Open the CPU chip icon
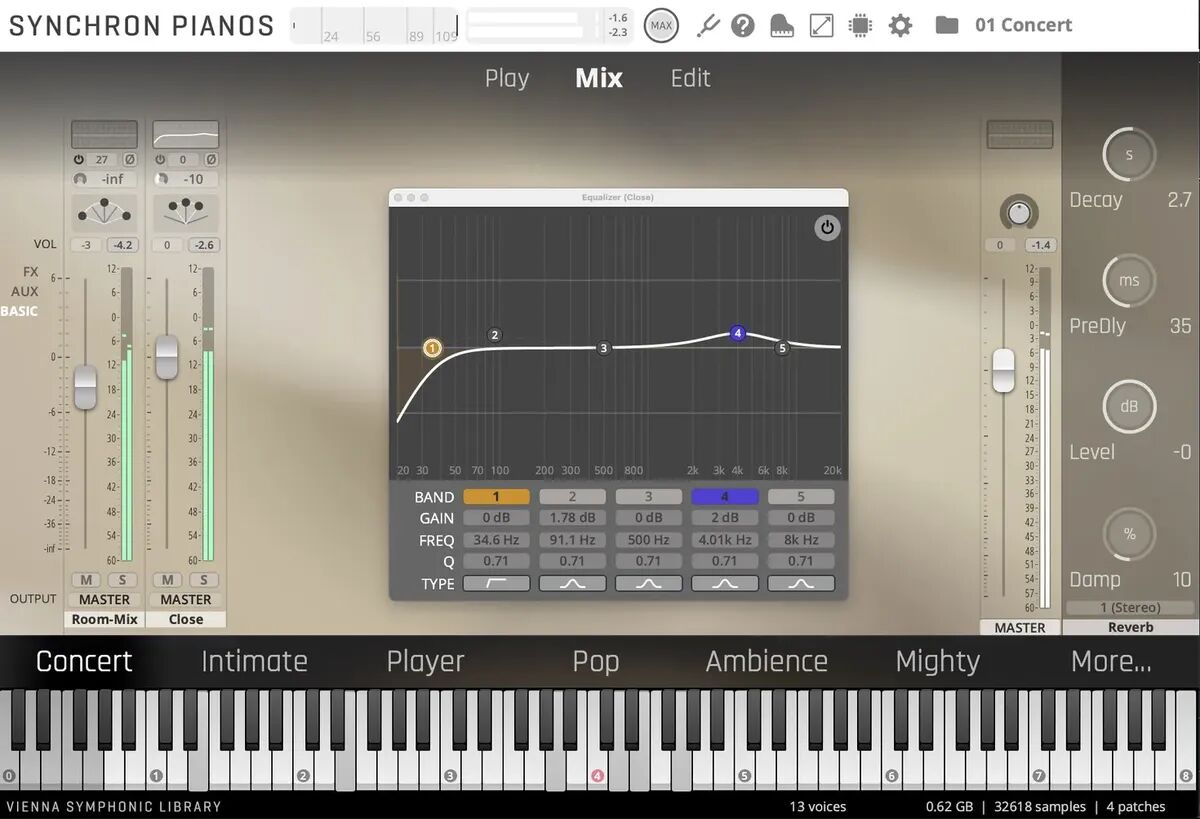This screenshot has height=819, width=1200. click(859, 25)
